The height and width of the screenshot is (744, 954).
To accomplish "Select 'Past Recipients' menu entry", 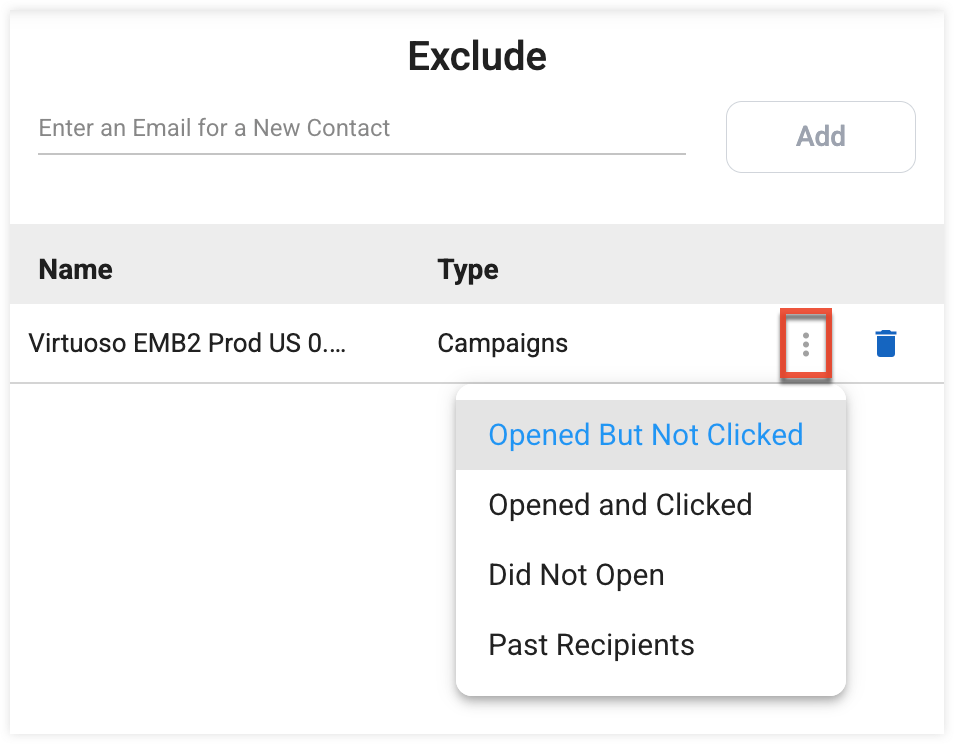I will point(650,645).
